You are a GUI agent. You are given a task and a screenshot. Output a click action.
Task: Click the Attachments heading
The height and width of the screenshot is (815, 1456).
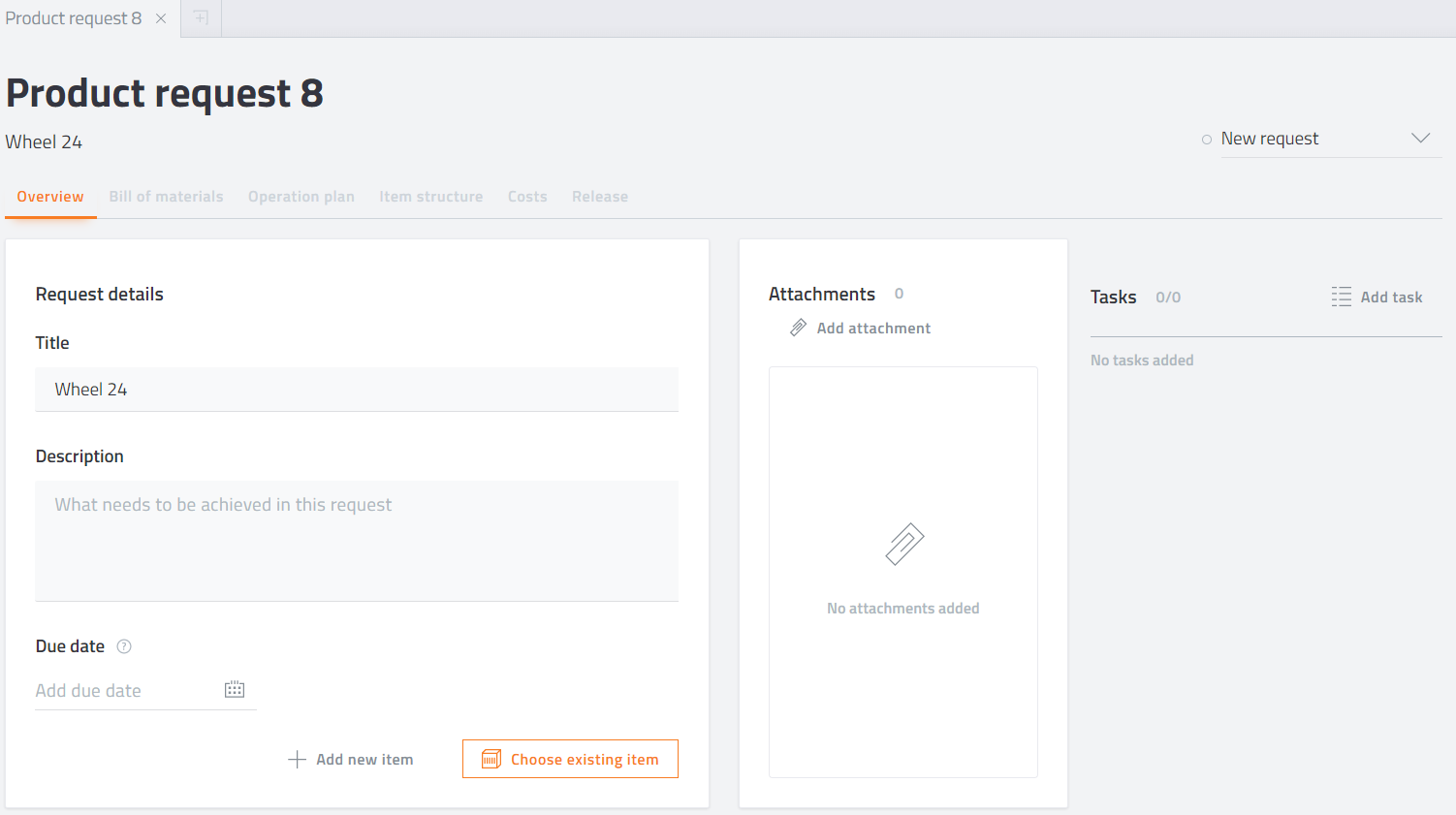[x=822, y=294]
